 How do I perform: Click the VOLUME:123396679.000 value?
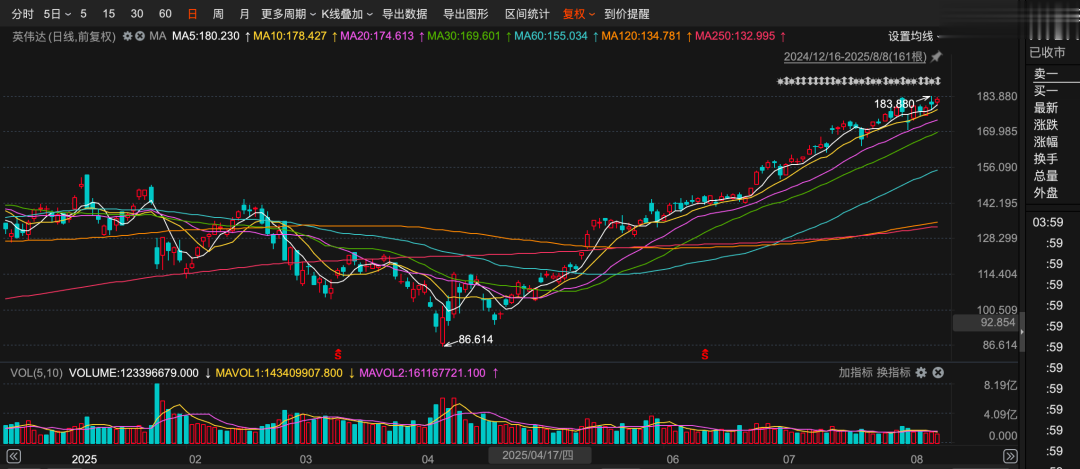134,373
